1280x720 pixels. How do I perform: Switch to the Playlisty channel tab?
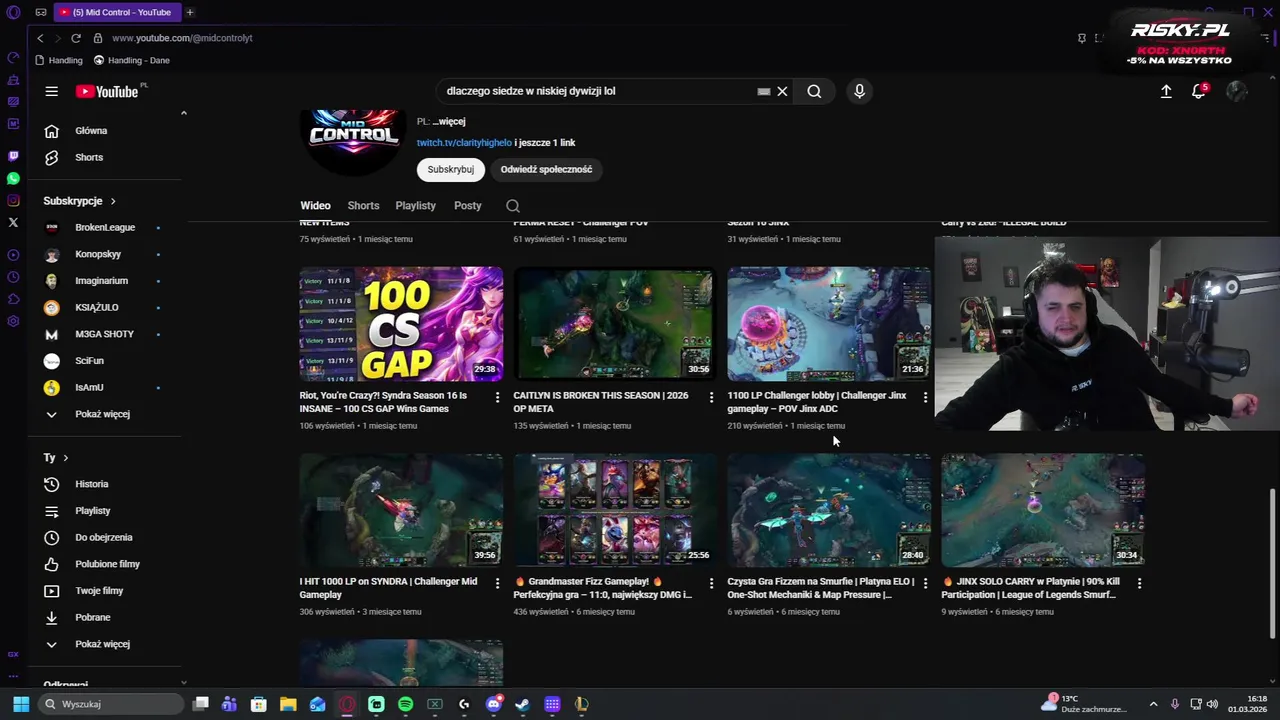click(415, 206)
